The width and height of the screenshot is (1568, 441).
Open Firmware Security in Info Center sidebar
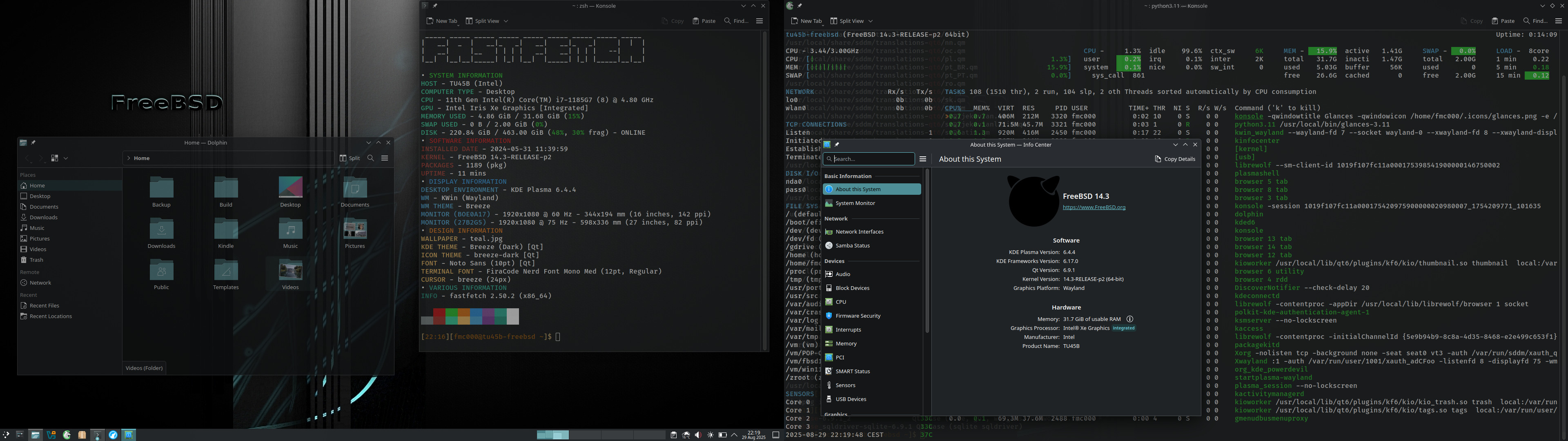pyautogui.click(x=857, y=316)
